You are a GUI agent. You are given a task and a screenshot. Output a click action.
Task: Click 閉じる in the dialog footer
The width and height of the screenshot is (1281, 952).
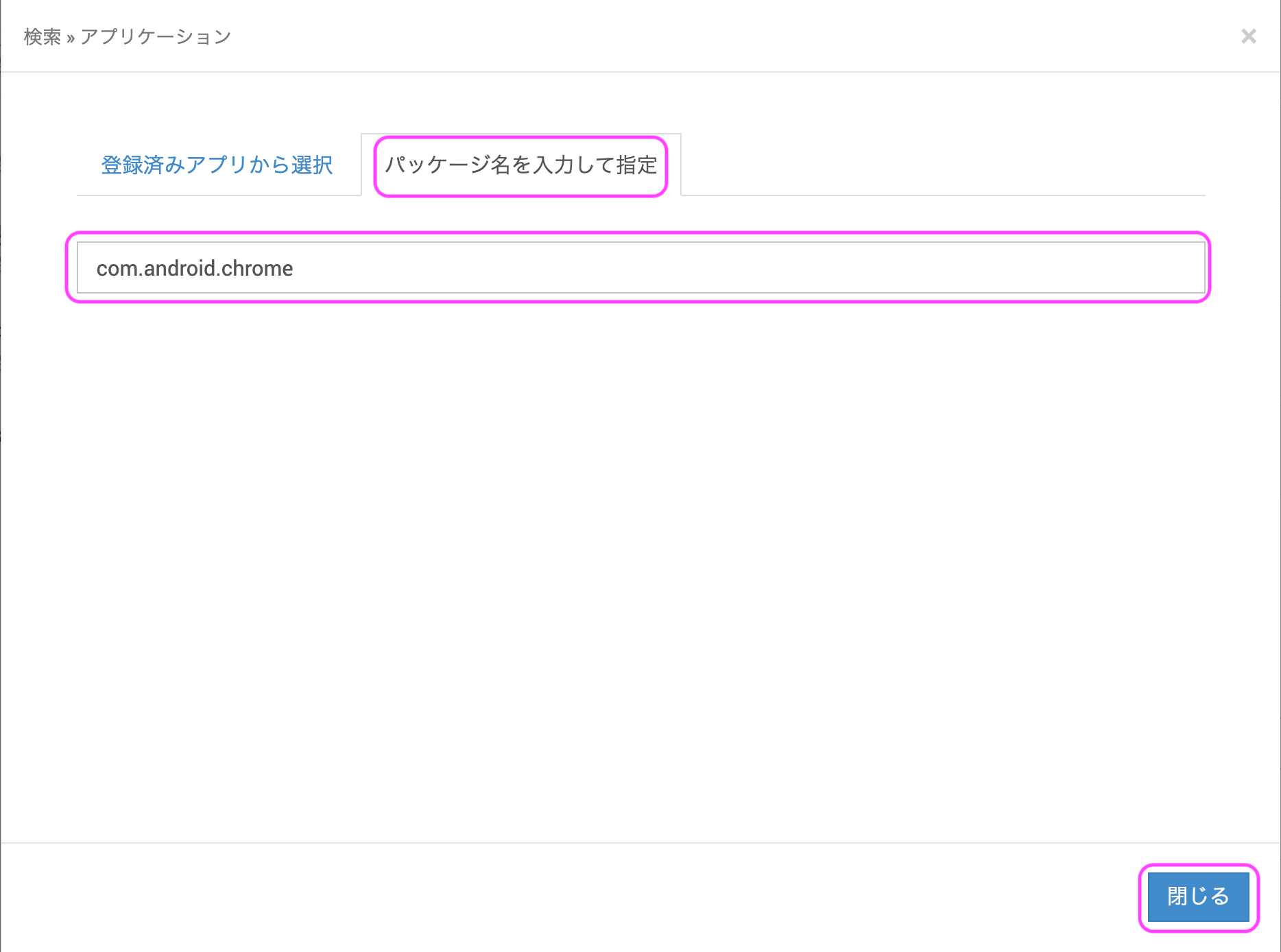(1198, 896)
